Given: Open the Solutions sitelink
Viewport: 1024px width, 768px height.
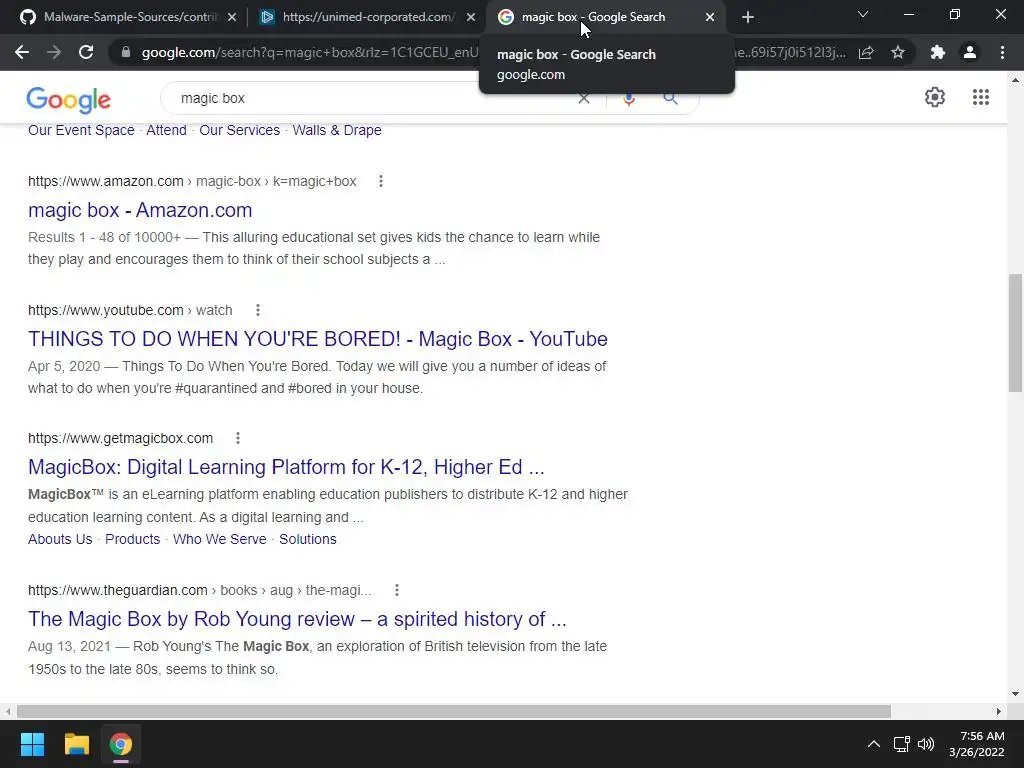Looking at the screenshot, I should point(308,539).
